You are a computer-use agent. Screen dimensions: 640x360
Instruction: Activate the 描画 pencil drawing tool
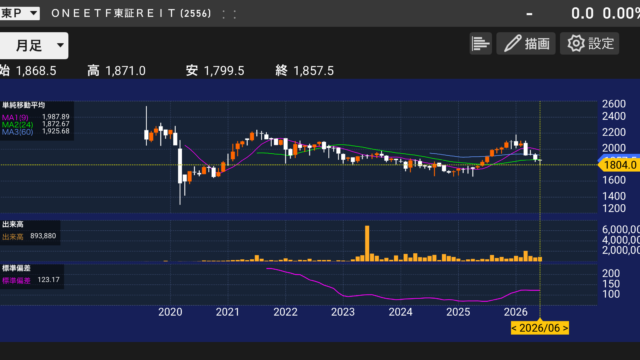coord(526,43)
